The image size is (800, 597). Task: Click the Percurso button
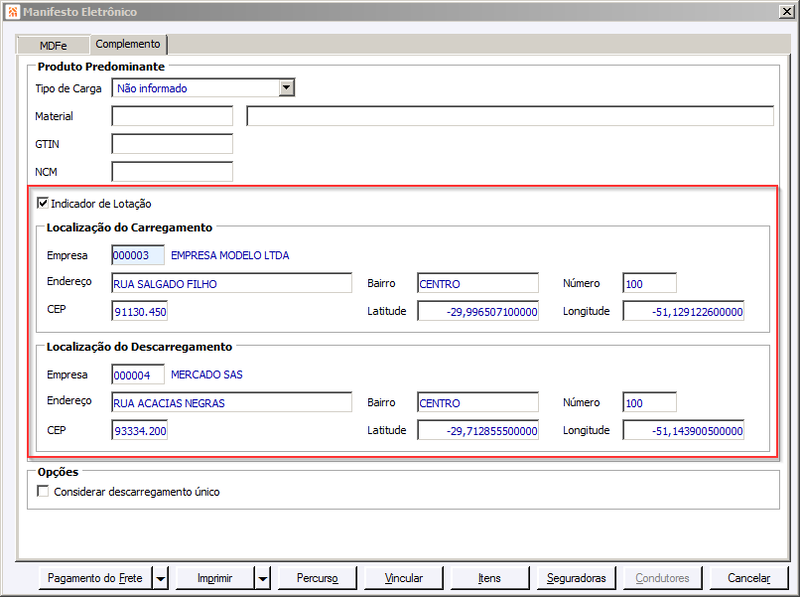317,578
